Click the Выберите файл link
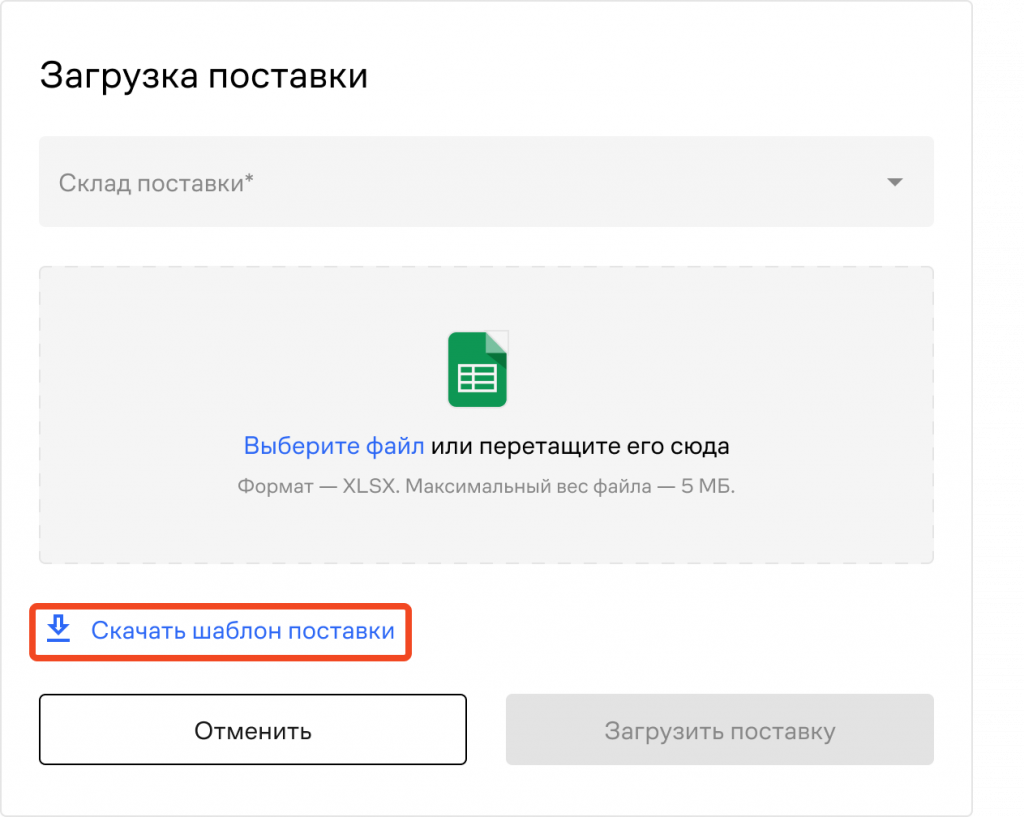 coord(334,446)
